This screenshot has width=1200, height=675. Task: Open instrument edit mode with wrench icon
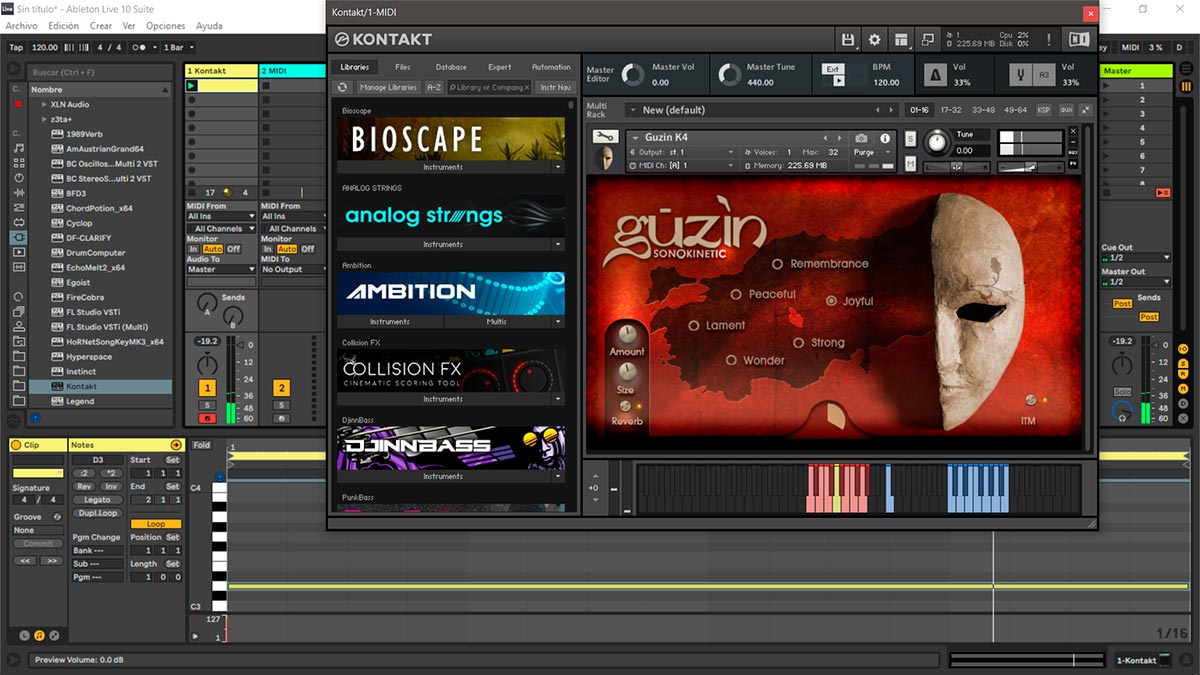point(604,137)
